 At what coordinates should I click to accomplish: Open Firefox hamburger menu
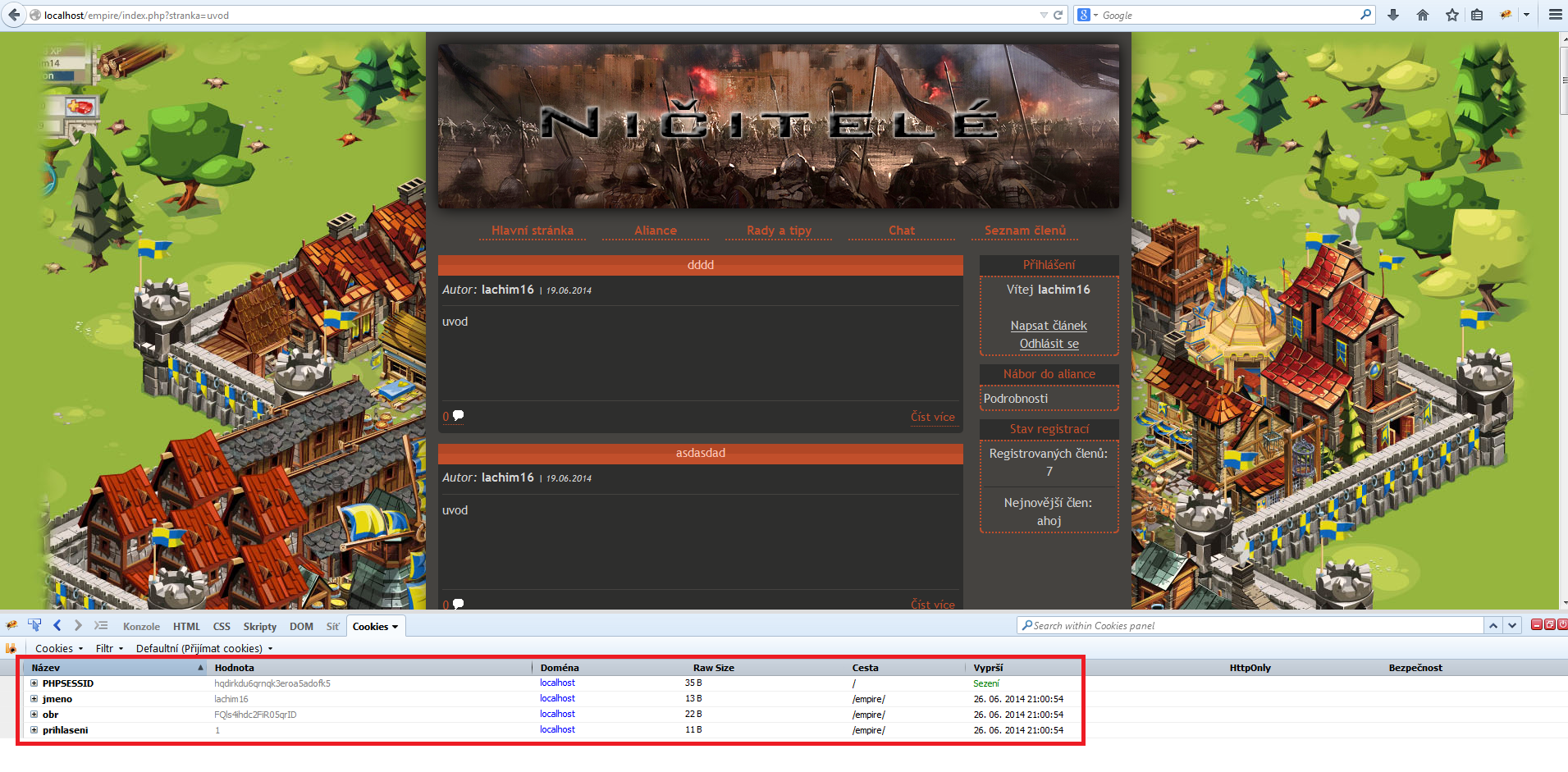click(1555, 15)
